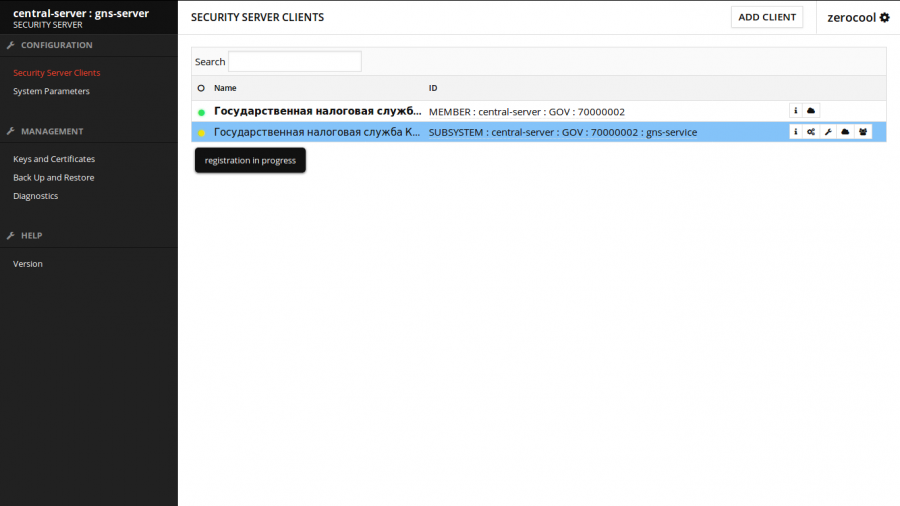Open local groups people icon for gns-service

[x=862, y=132]
